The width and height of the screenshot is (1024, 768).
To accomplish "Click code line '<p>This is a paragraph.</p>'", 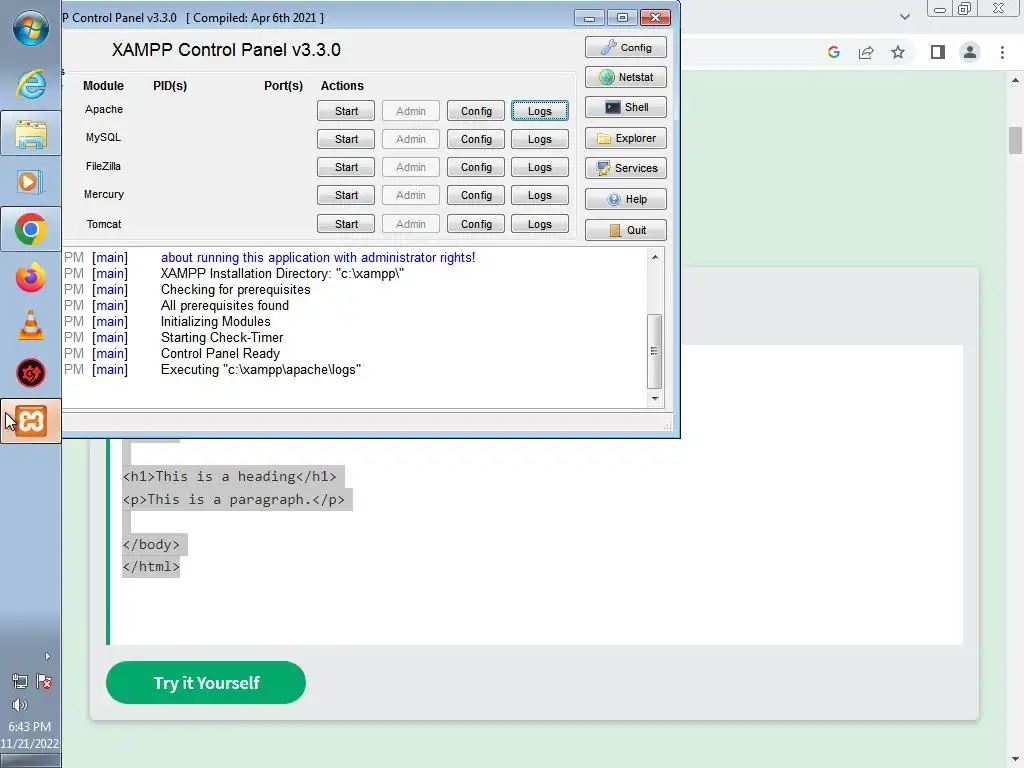I will coord(233,500).
